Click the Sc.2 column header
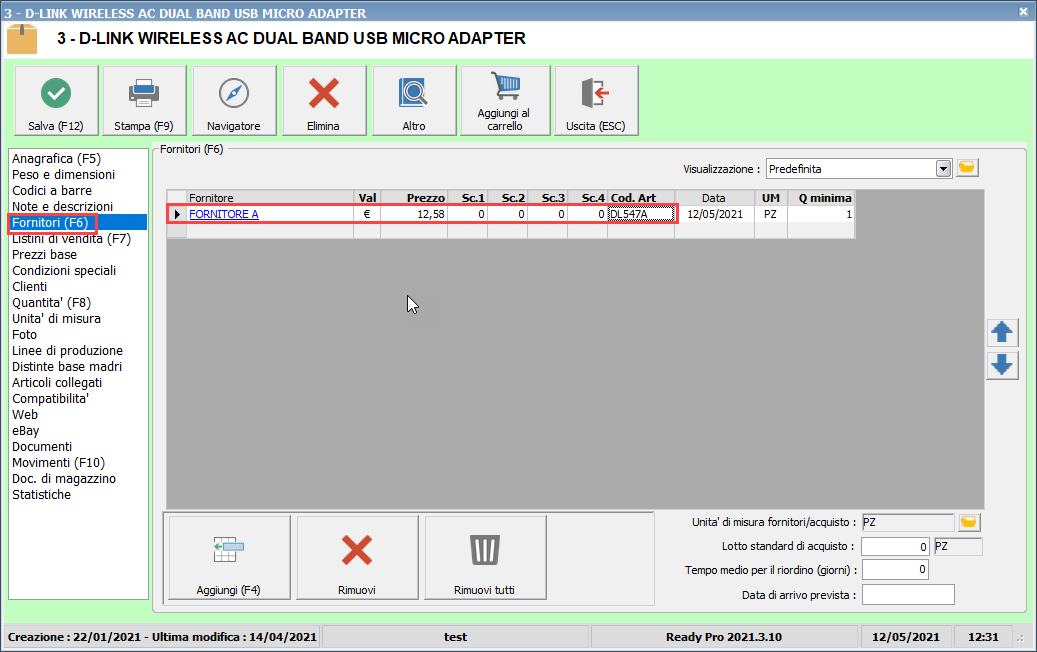Image resolution: width=1037 pixels, height=652 pixels. tap(508, 198)
